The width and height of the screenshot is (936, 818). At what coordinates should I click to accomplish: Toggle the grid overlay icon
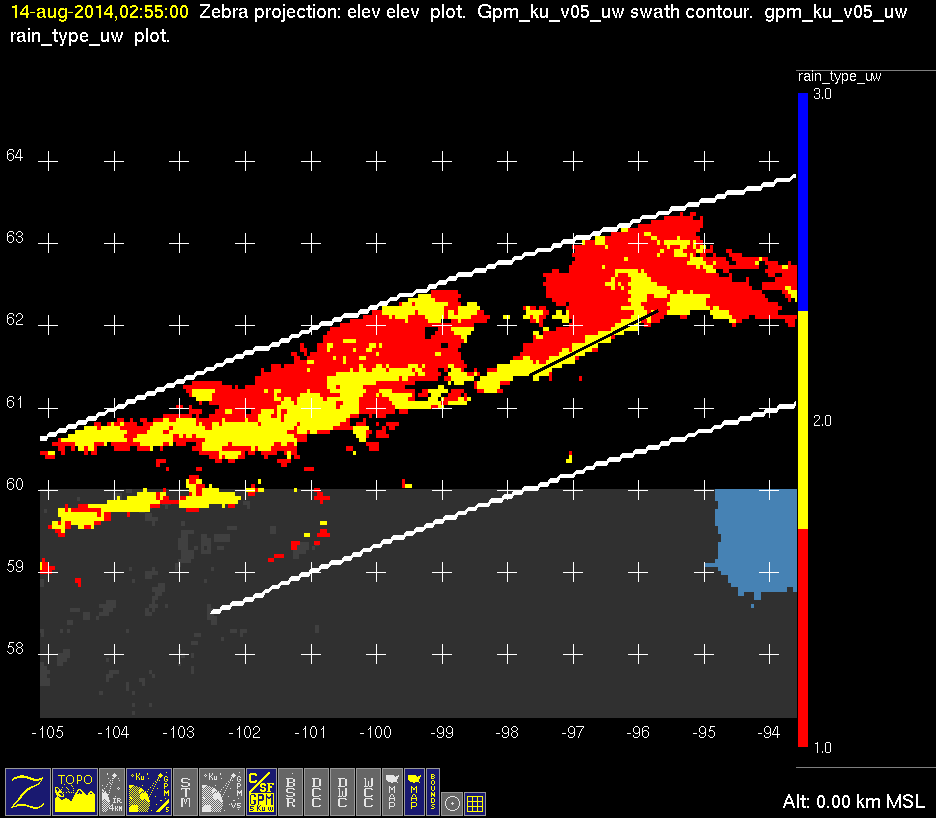475,802
